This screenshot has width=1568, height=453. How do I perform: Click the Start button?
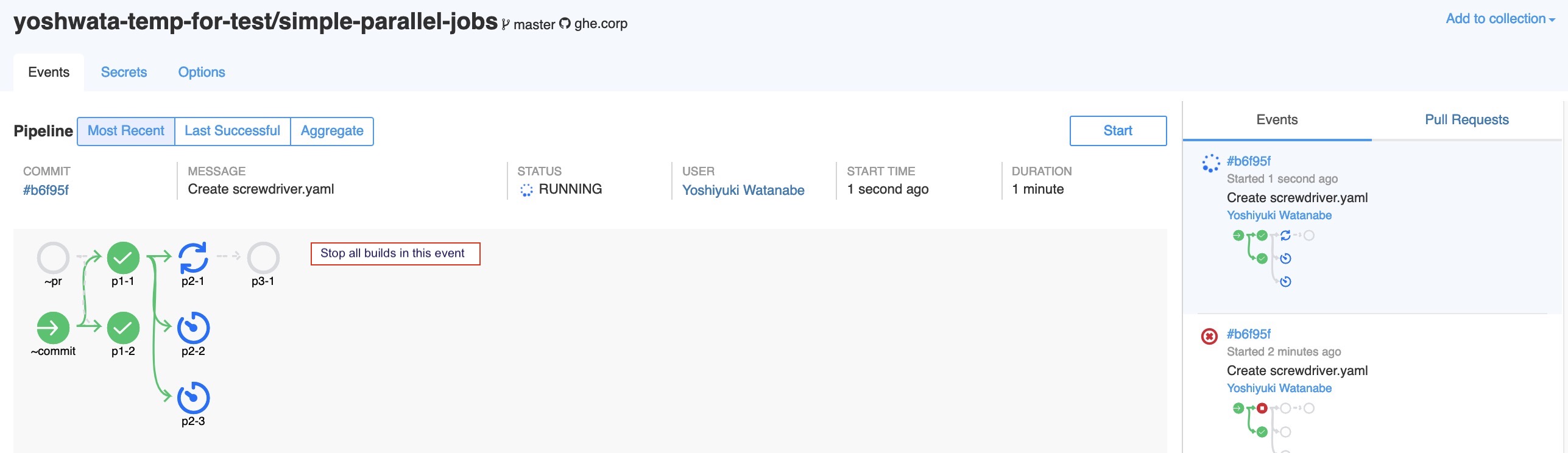[1118, 131]
